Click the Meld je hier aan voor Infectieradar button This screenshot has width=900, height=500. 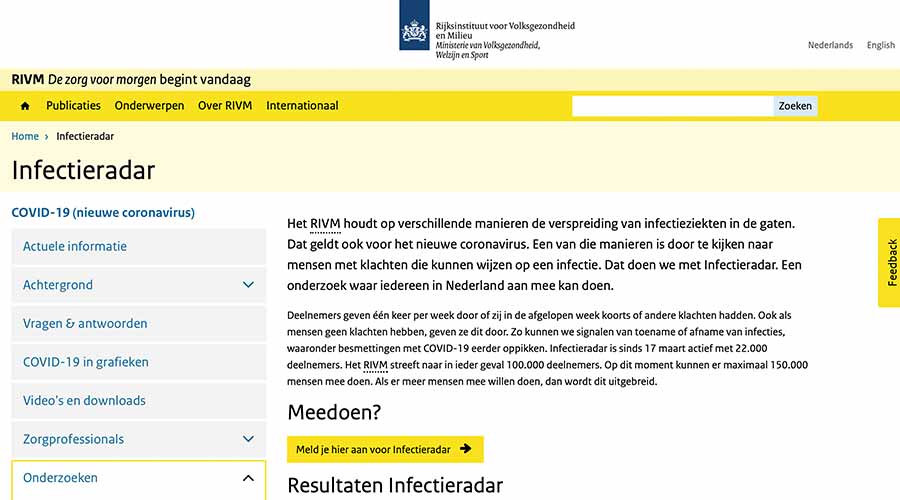tap(385, 449)
